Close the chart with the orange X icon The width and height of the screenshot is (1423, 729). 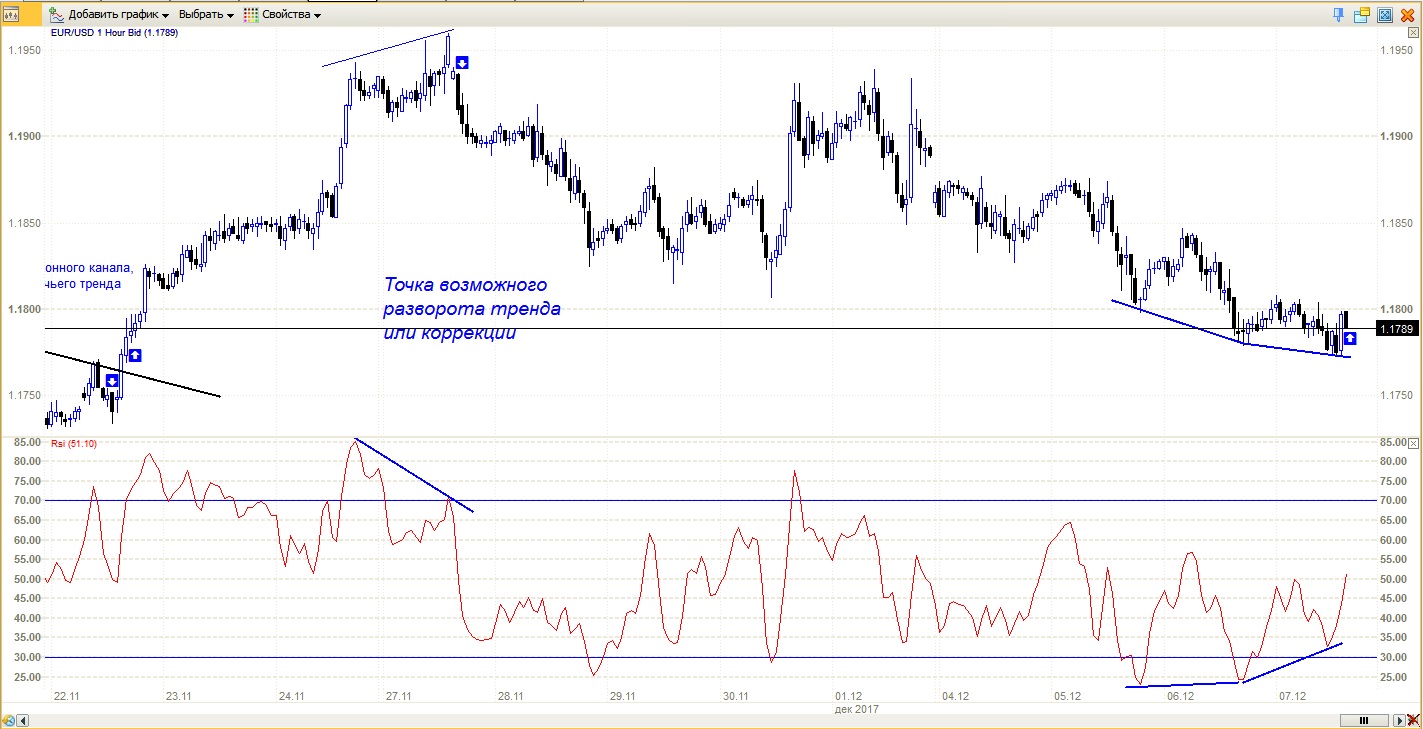coord(1408,15)
